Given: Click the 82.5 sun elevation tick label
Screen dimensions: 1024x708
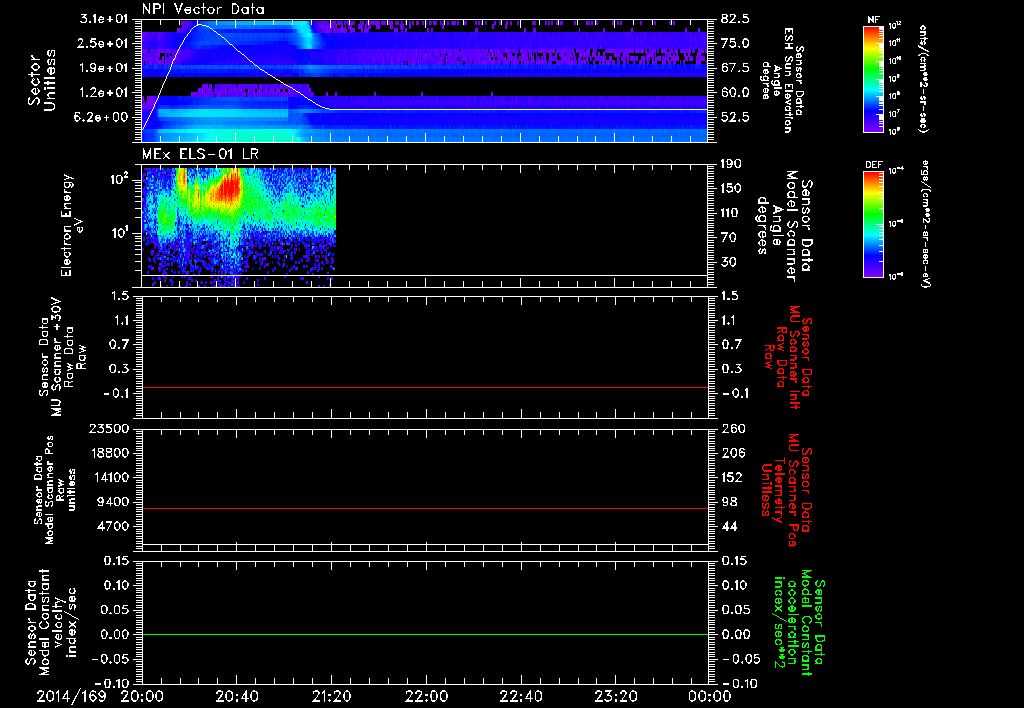Looking at the screenshot, I should pos(735,19).
